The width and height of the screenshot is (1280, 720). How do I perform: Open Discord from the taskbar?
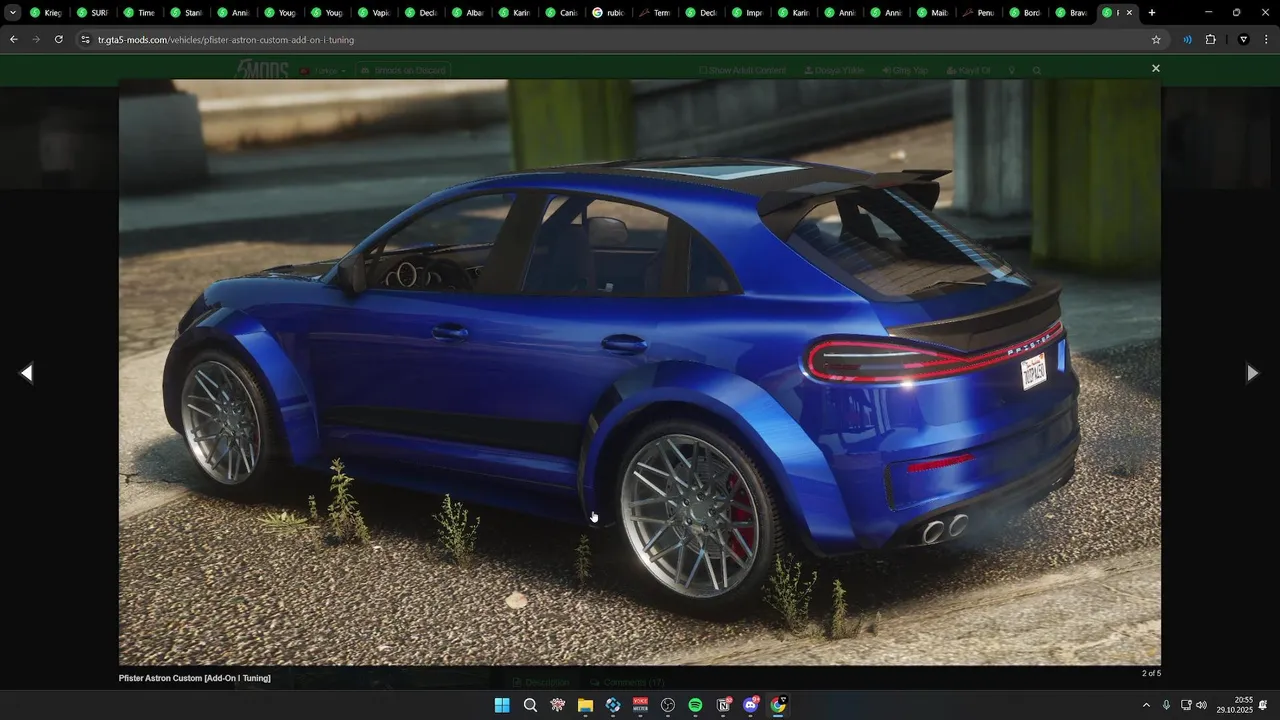click(x=751, y=705)
